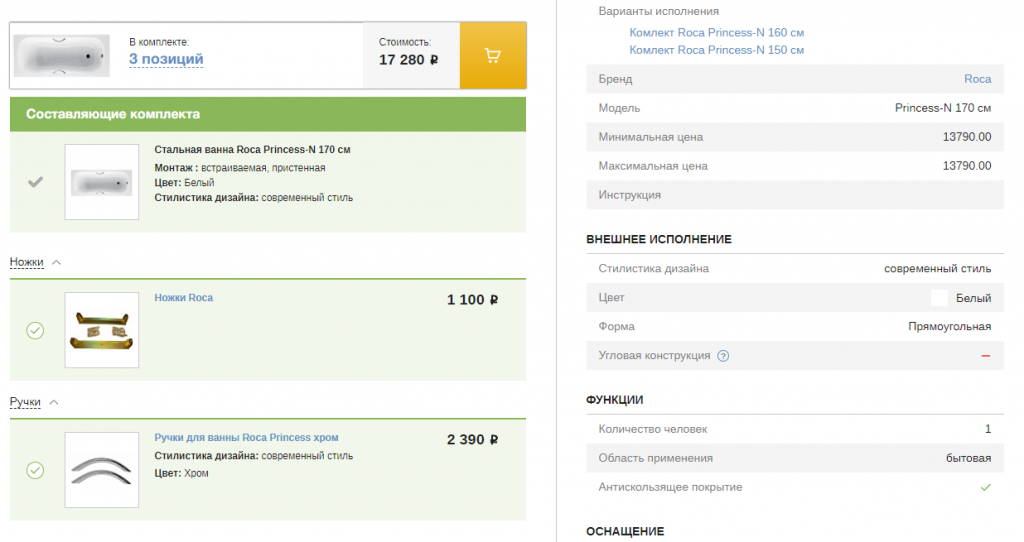This screenshot has width=1024, height=542.
Task: Click the red dash for Угловая конструкция
Action: (985, 356)
